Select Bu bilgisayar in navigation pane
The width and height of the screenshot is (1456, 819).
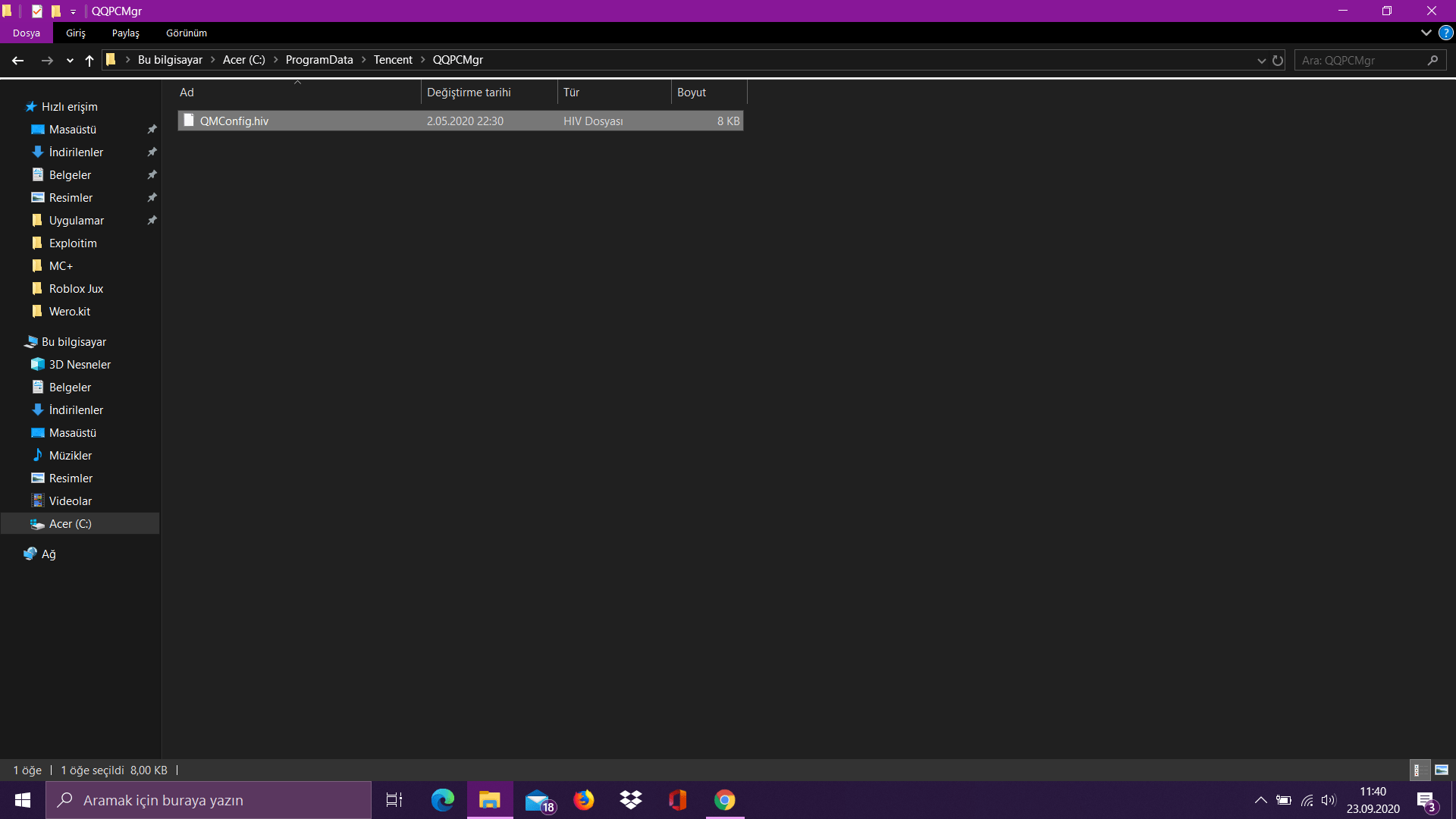coord(74,342)
